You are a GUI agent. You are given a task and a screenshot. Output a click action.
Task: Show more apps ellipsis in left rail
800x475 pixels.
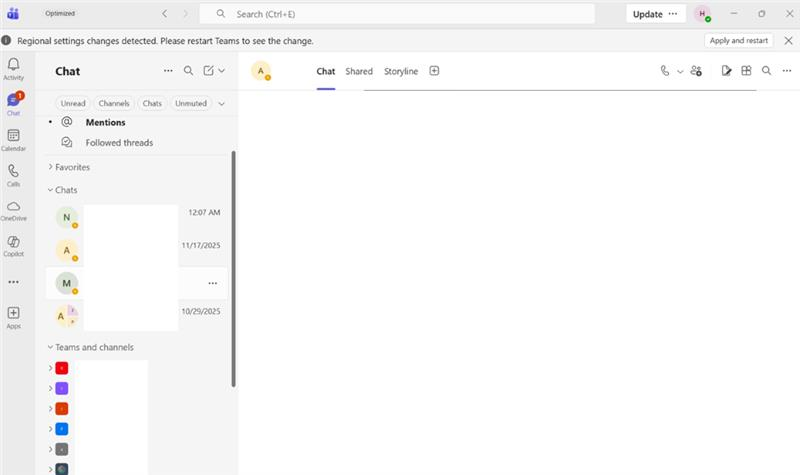[x=13, y=282]
